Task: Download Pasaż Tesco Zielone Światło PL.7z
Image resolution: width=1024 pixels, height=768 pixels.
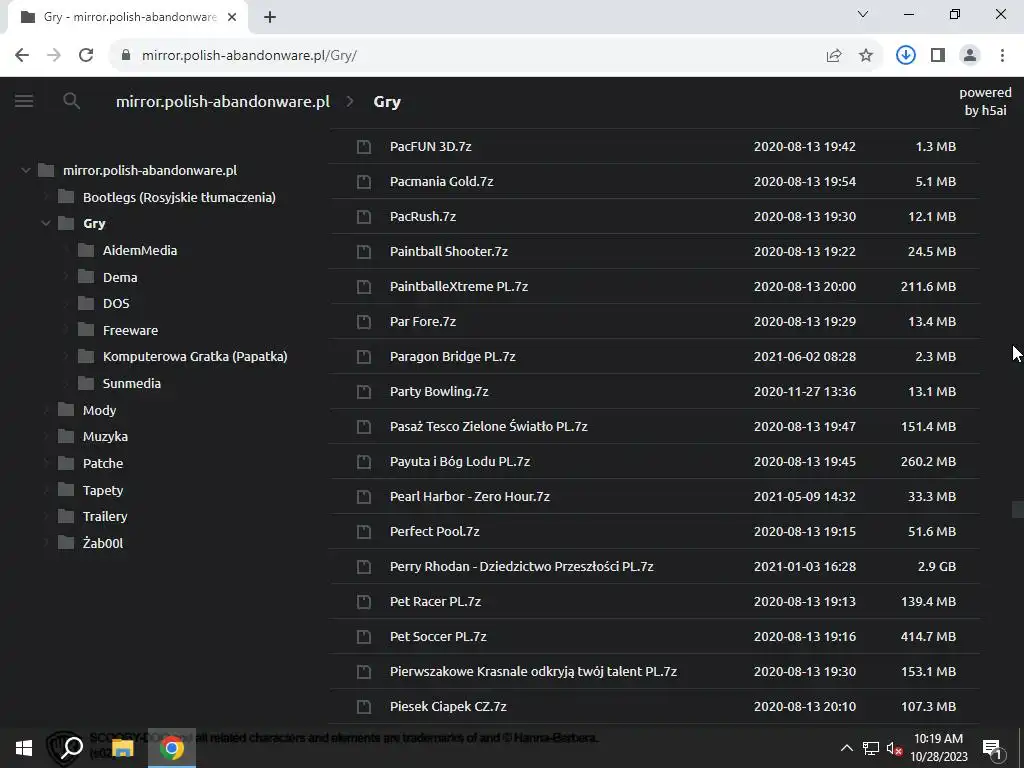Action: [x=488, y=426]
